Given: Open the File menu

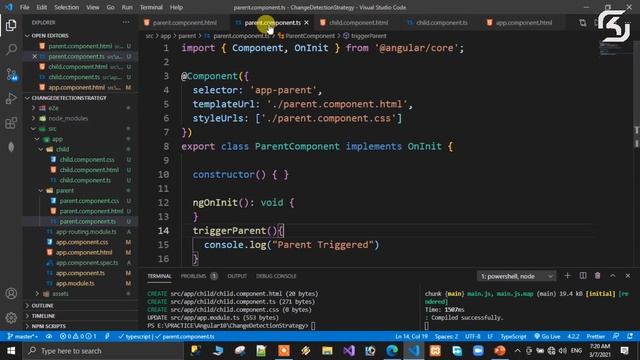Looking at the screenshot, I should tap(24, 7).
